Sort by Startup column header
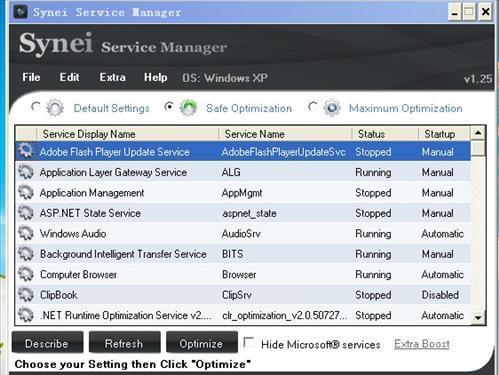The width and height of the screenshot is (499, 375). (444, 134)
